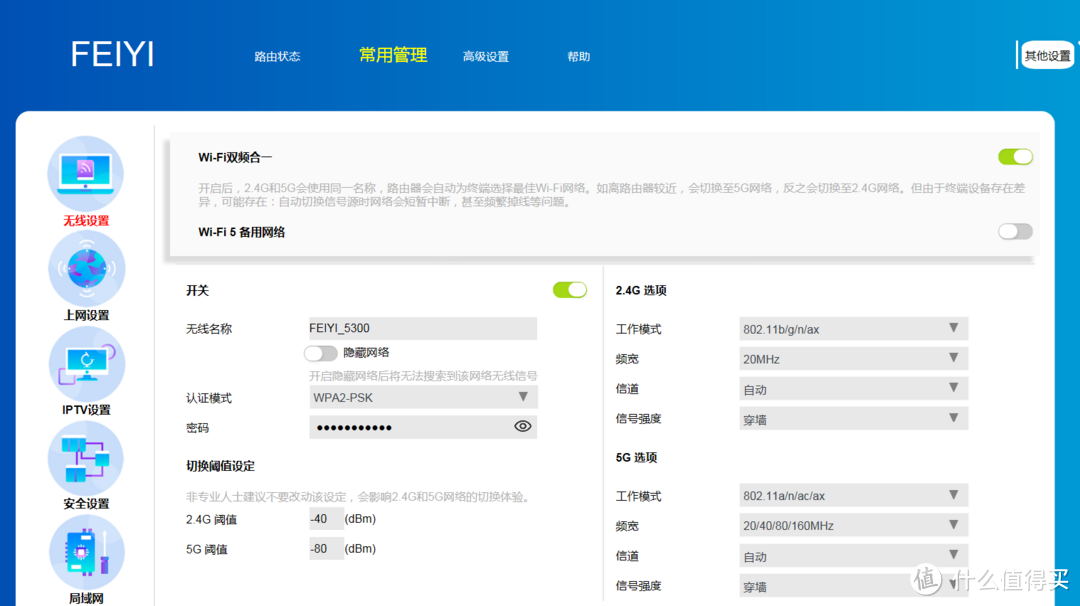This screenshot has height=606, width=1080.
Task: Switch to the 路由状态 tab
Action: click(x=277, y=56)
